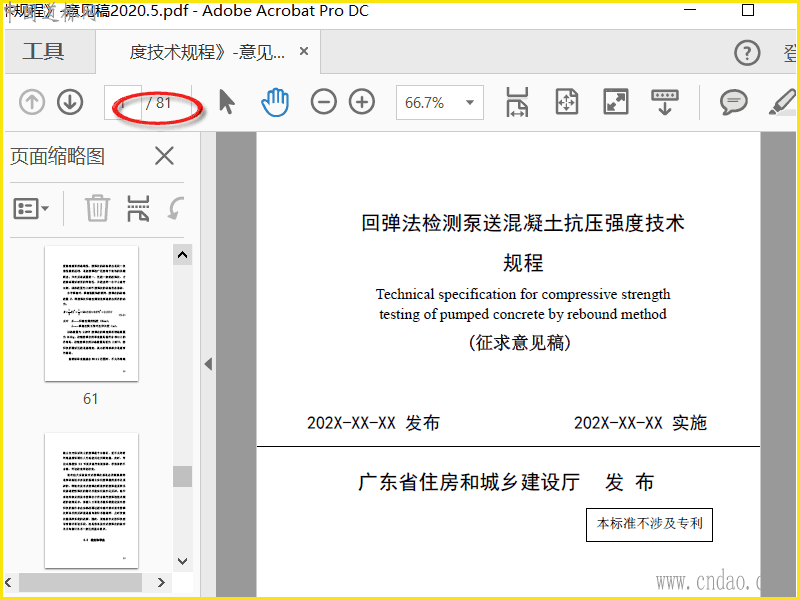Click the thumbnail vertical scrollbar handle
The width and height of the screenshot is (800, 600).
(182, 477)
